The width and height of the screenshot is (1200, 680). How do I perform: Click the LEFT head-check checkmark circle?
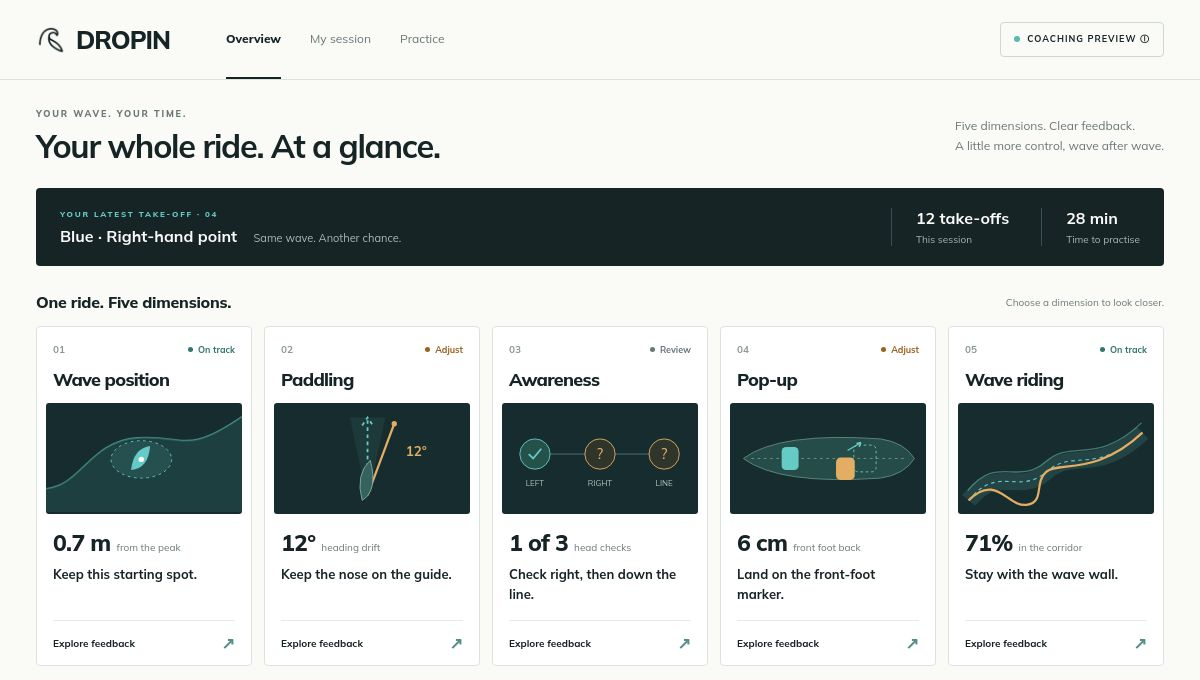535,454
